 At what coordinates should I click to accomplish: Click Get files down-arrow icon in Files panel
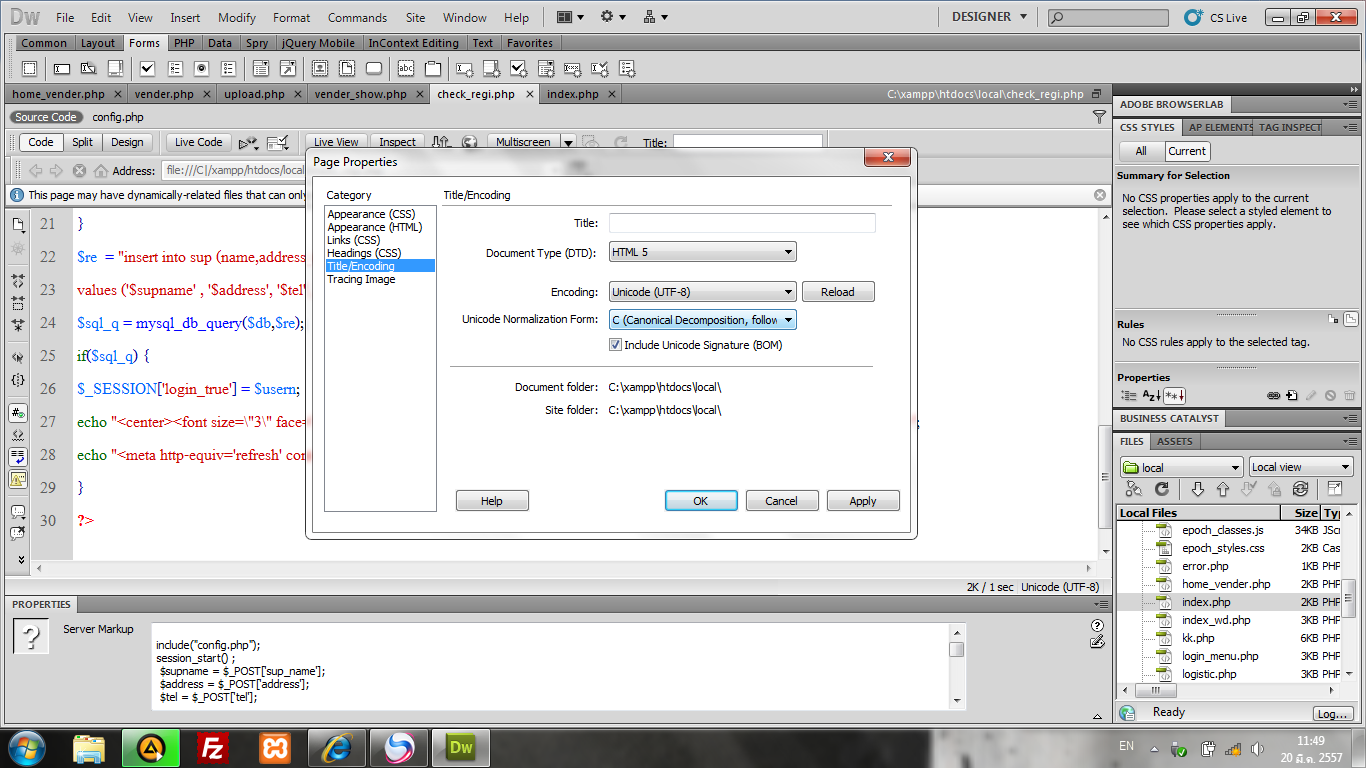1197,489
